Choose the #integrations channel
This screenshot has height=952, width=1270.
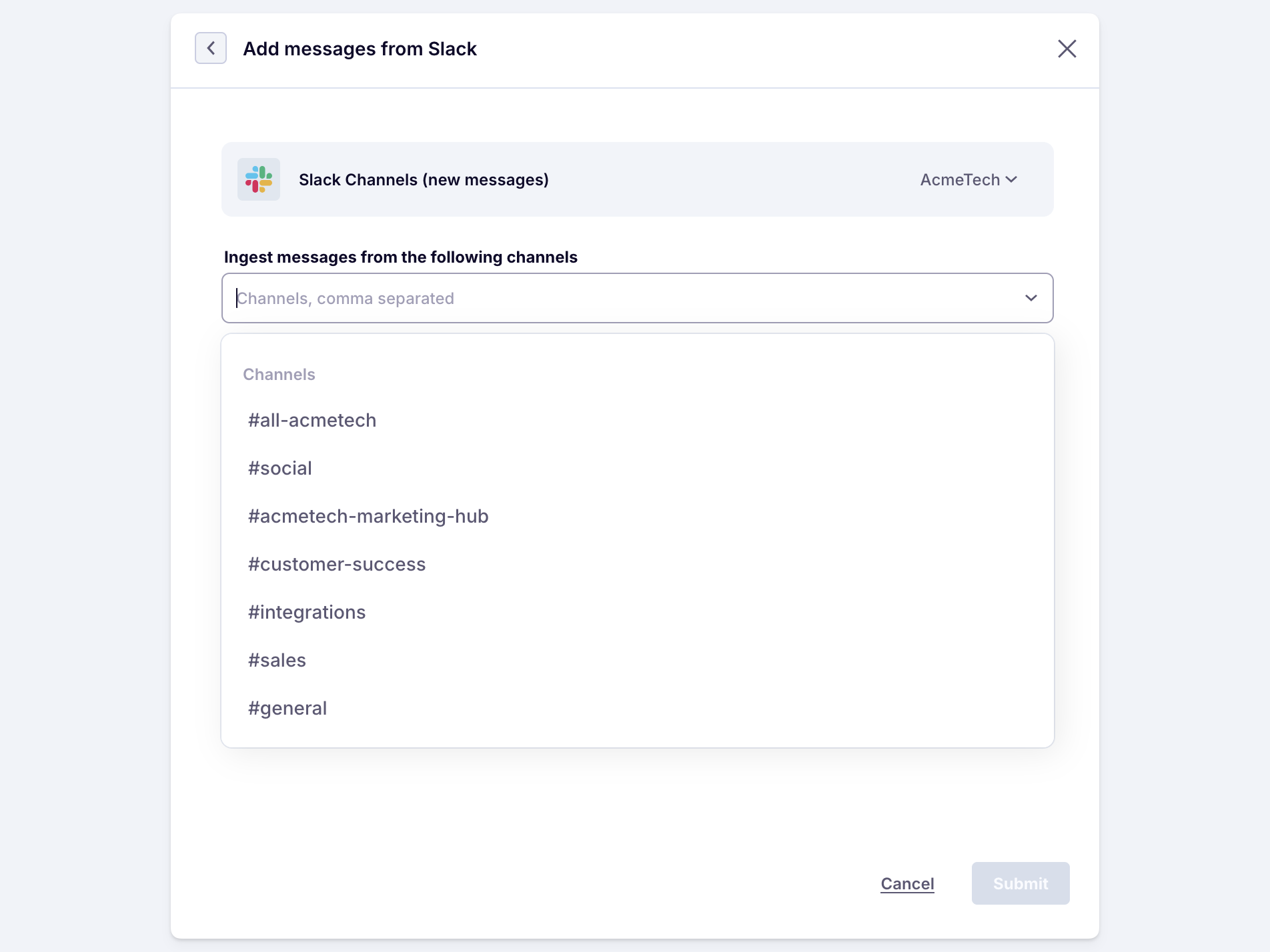tap(307, 612)
